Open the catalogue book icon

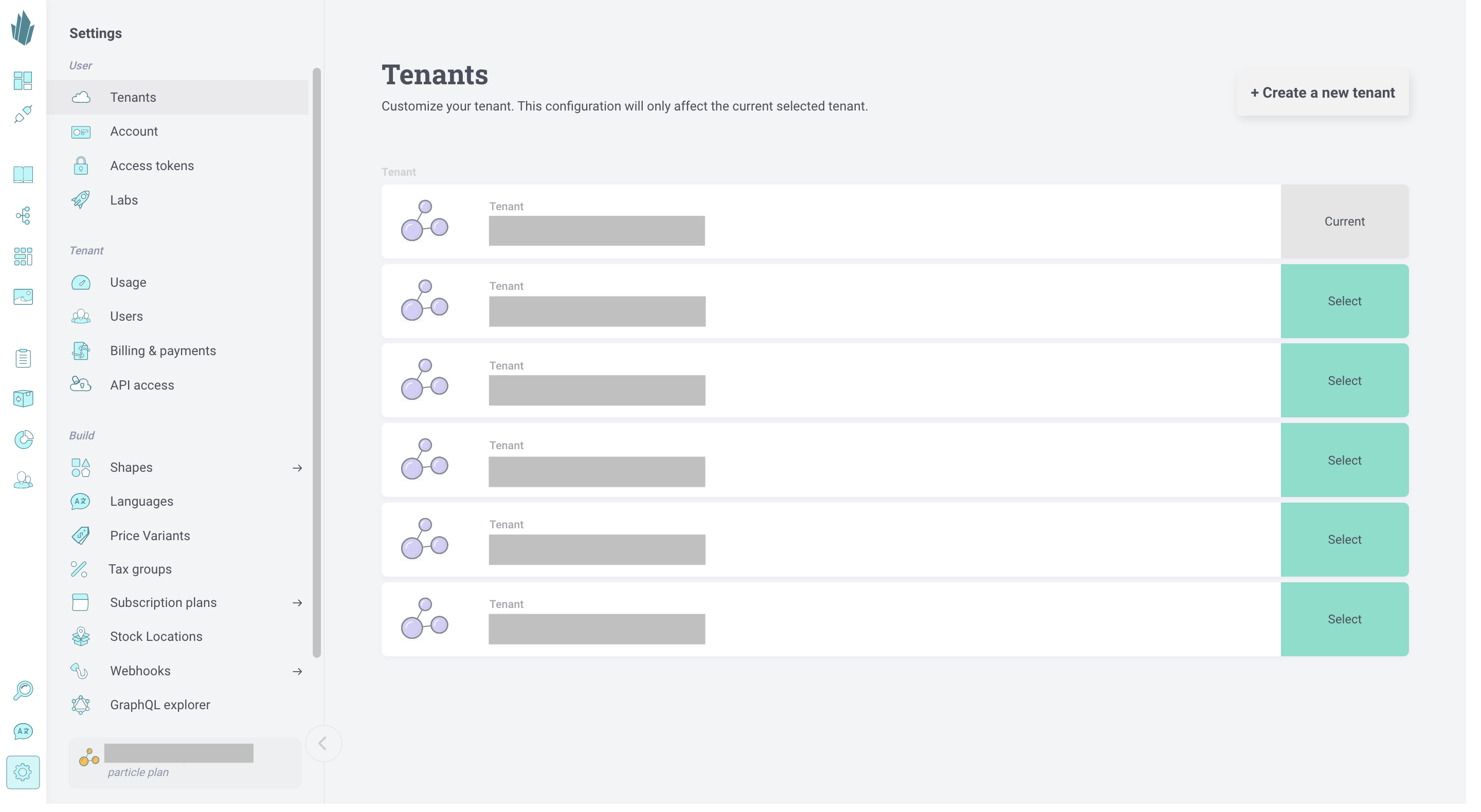tap(23, 174)
